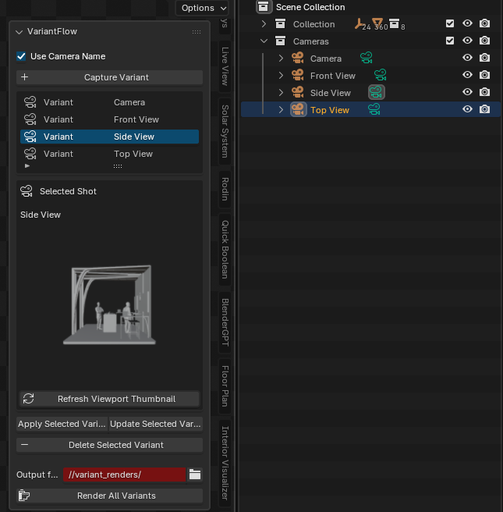This screenshot has height=512, width=503.
Task: Click the Cameras collection archive icon
Action: [280, 41]
